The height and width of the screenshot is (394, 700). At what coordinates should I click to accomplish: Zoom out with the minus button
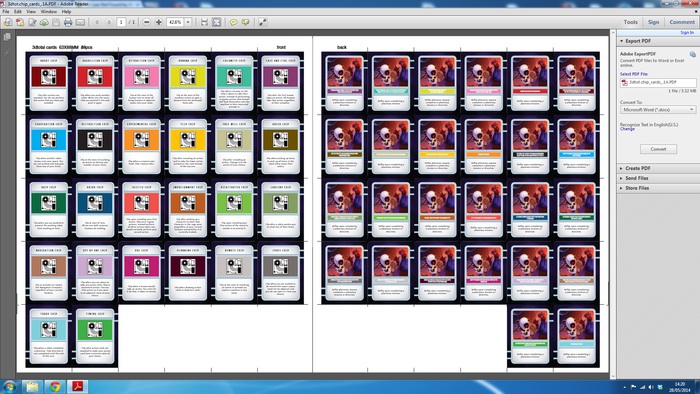coord(146,22)
